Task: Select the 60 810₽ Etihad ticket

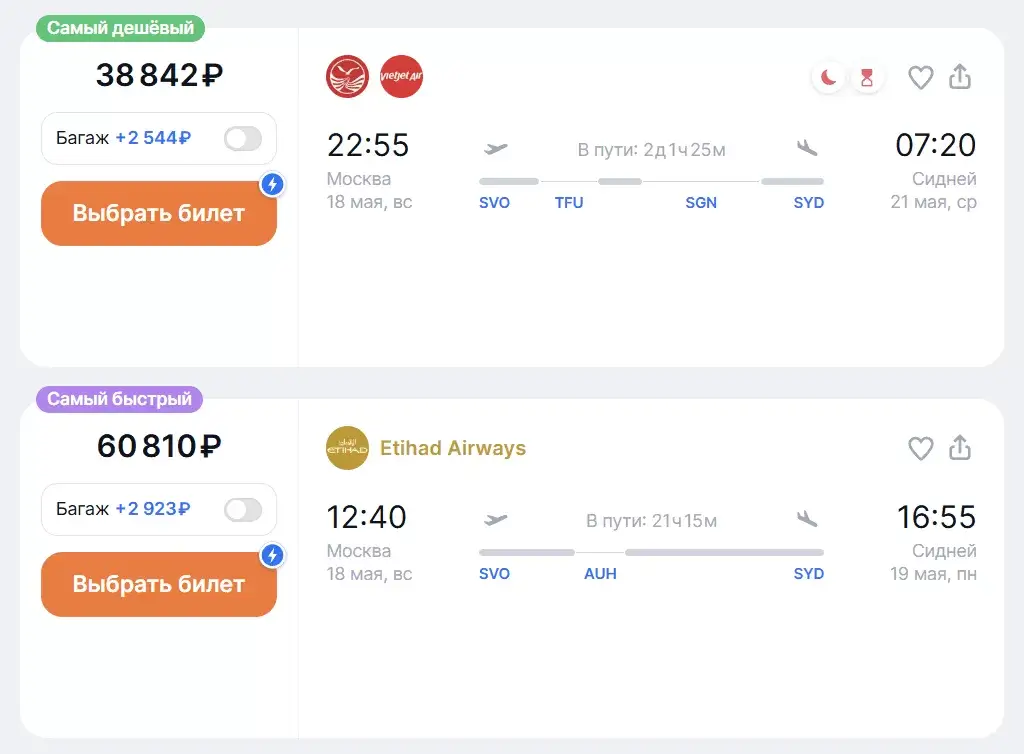Action: click(x=159, y=584)
